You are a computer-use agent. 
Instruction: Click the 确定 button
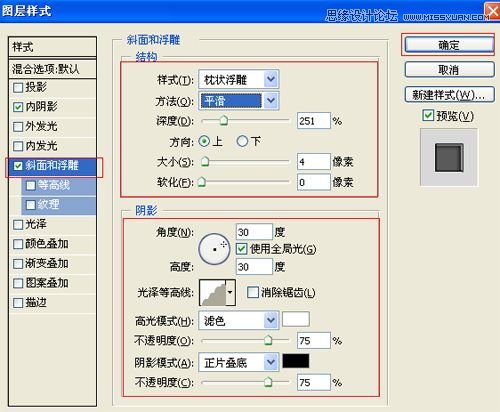449,44
